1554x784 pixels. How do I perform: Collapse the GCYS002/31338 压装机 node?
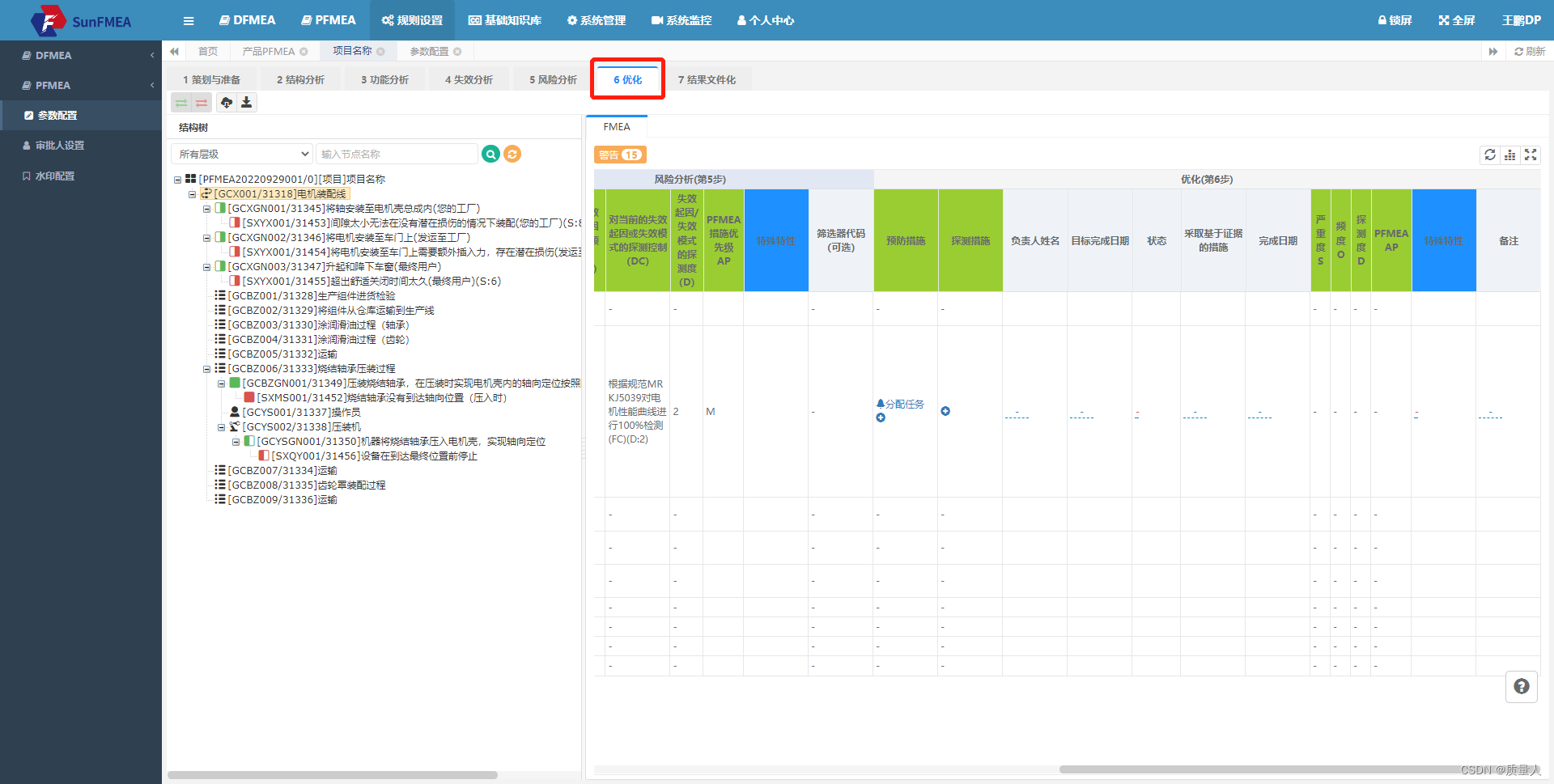[x=221, y=427]
